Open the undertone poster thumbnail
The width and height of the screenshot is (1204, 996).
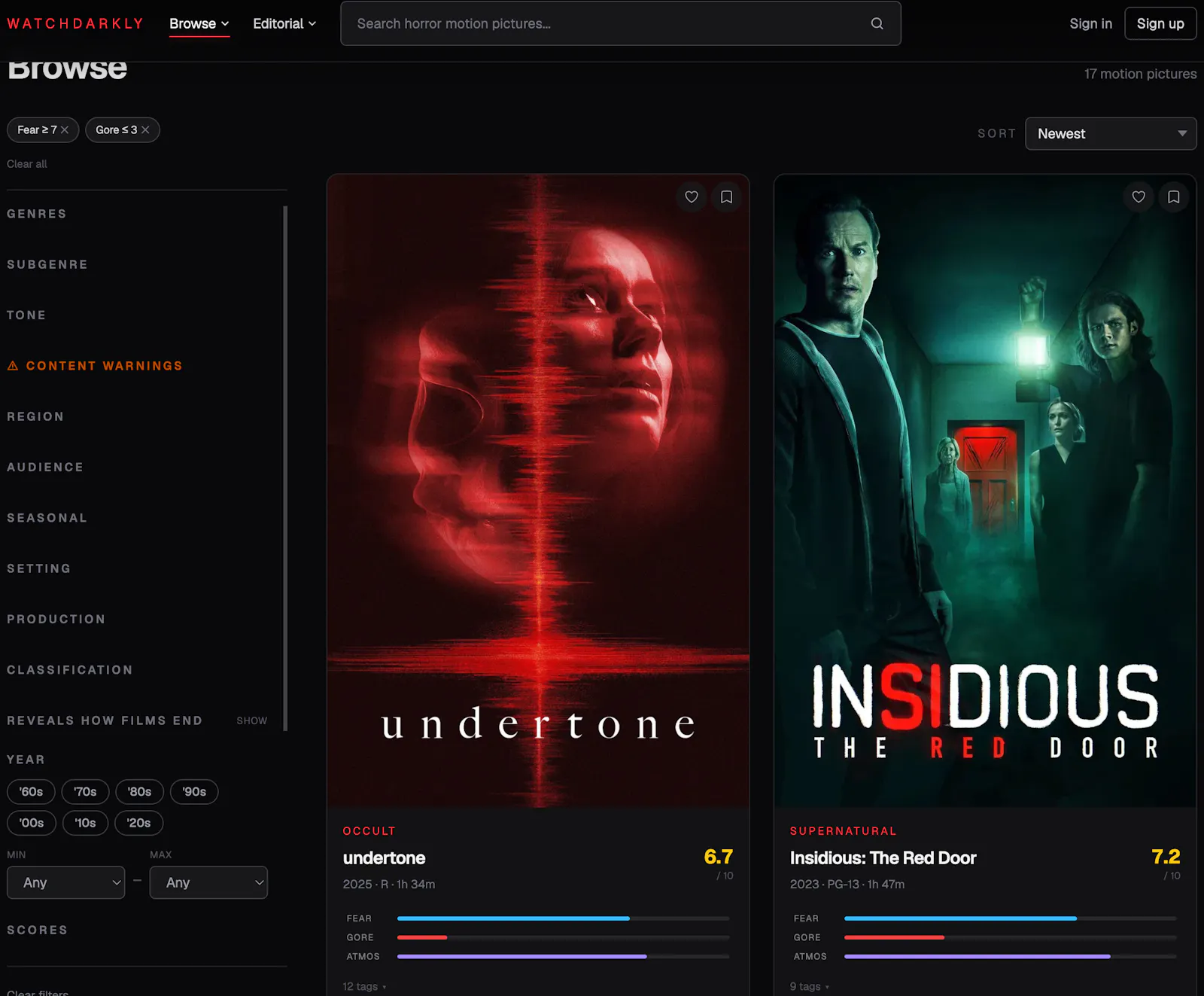(538, 491)
